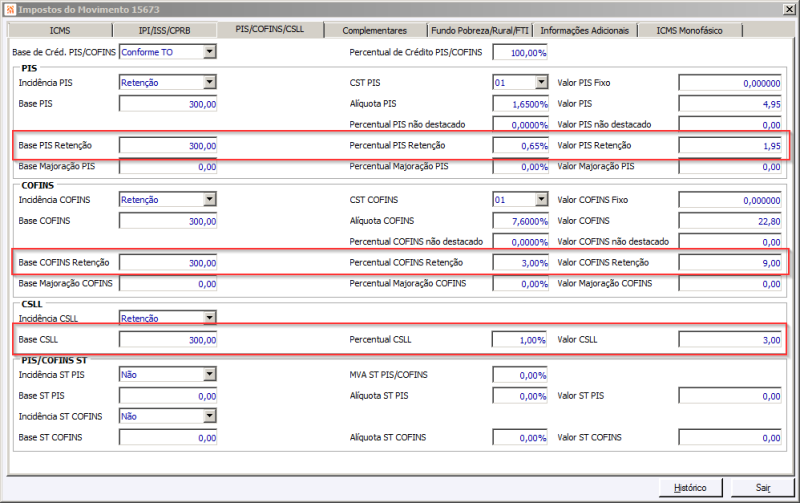800x503 pixels.
Task: Select the PIS/COFINS/CSLL tab
Action: (270, 29)
